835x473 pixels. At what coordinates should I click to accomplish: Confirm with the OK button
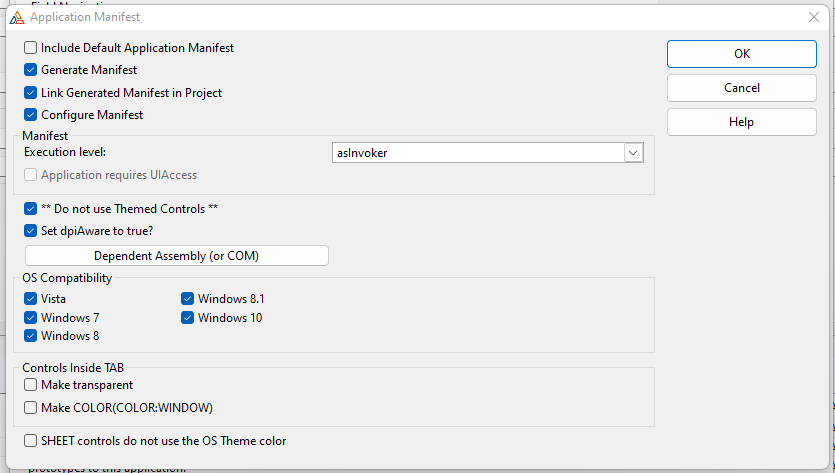point(741,54)
